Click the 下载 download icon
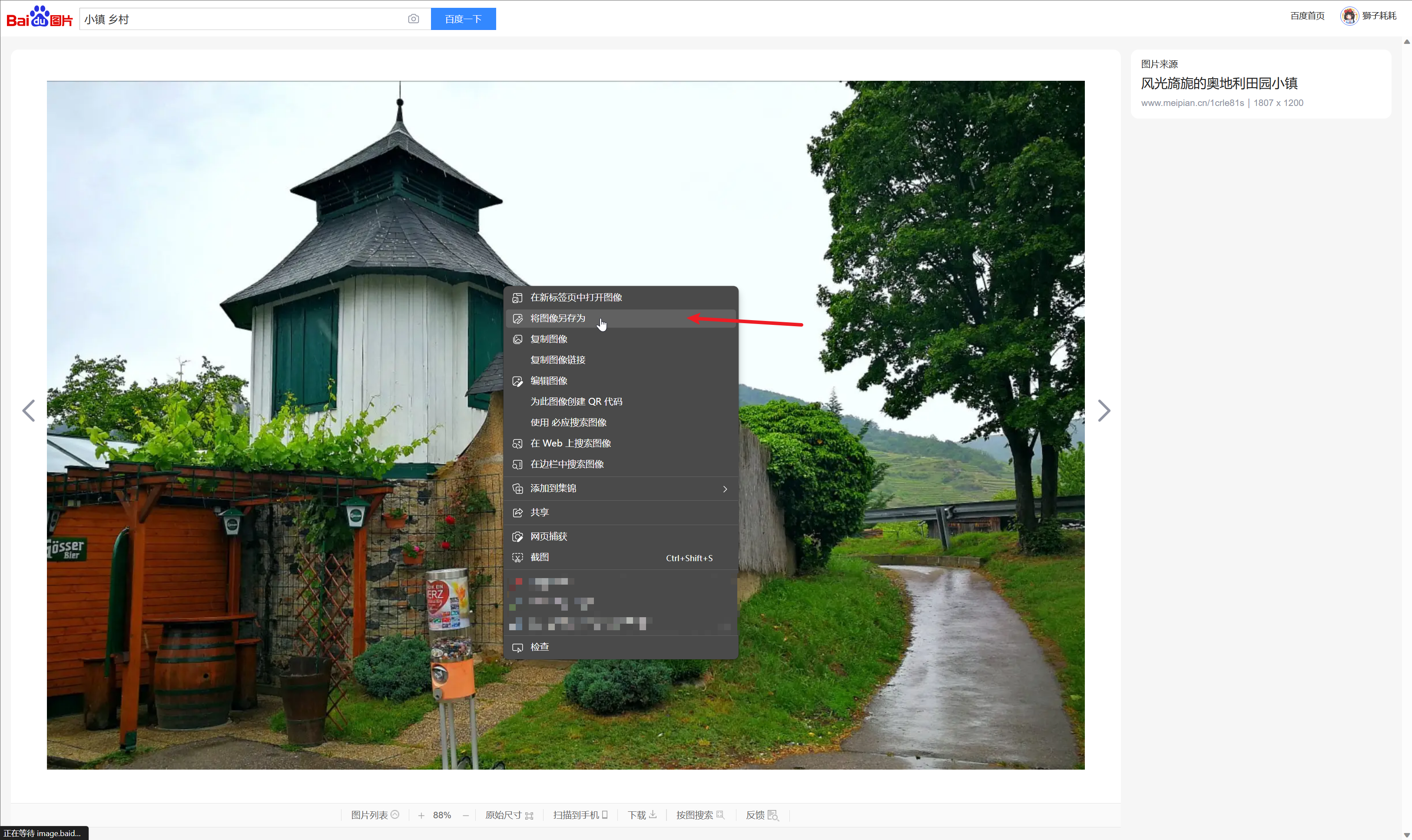The width and height of the screenshot is (1412, 840). 652,814
